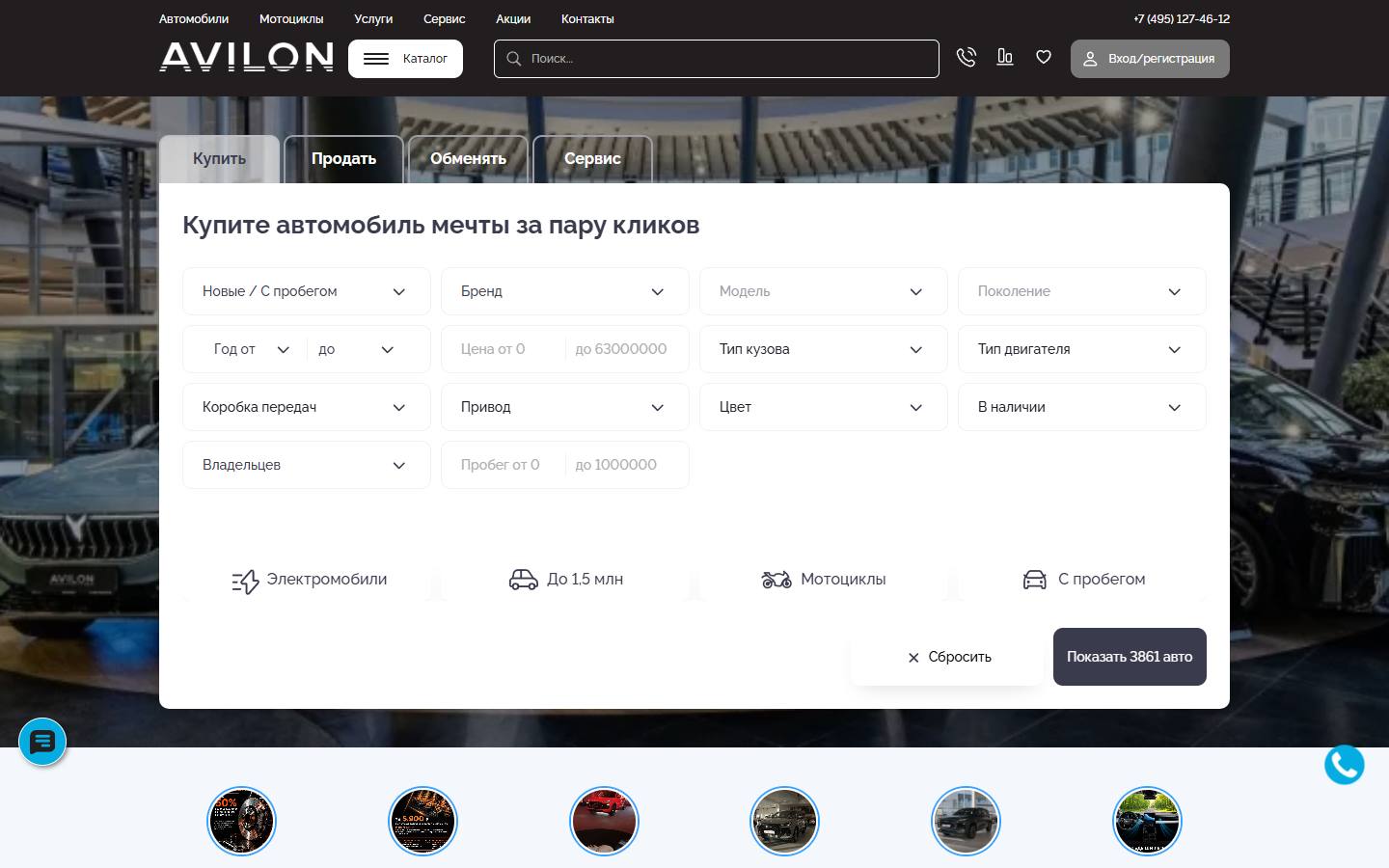Screen dimensions: 1389x868
Task: Select the До 1,5 млн quick filter
Action: [x=565, y=580]
